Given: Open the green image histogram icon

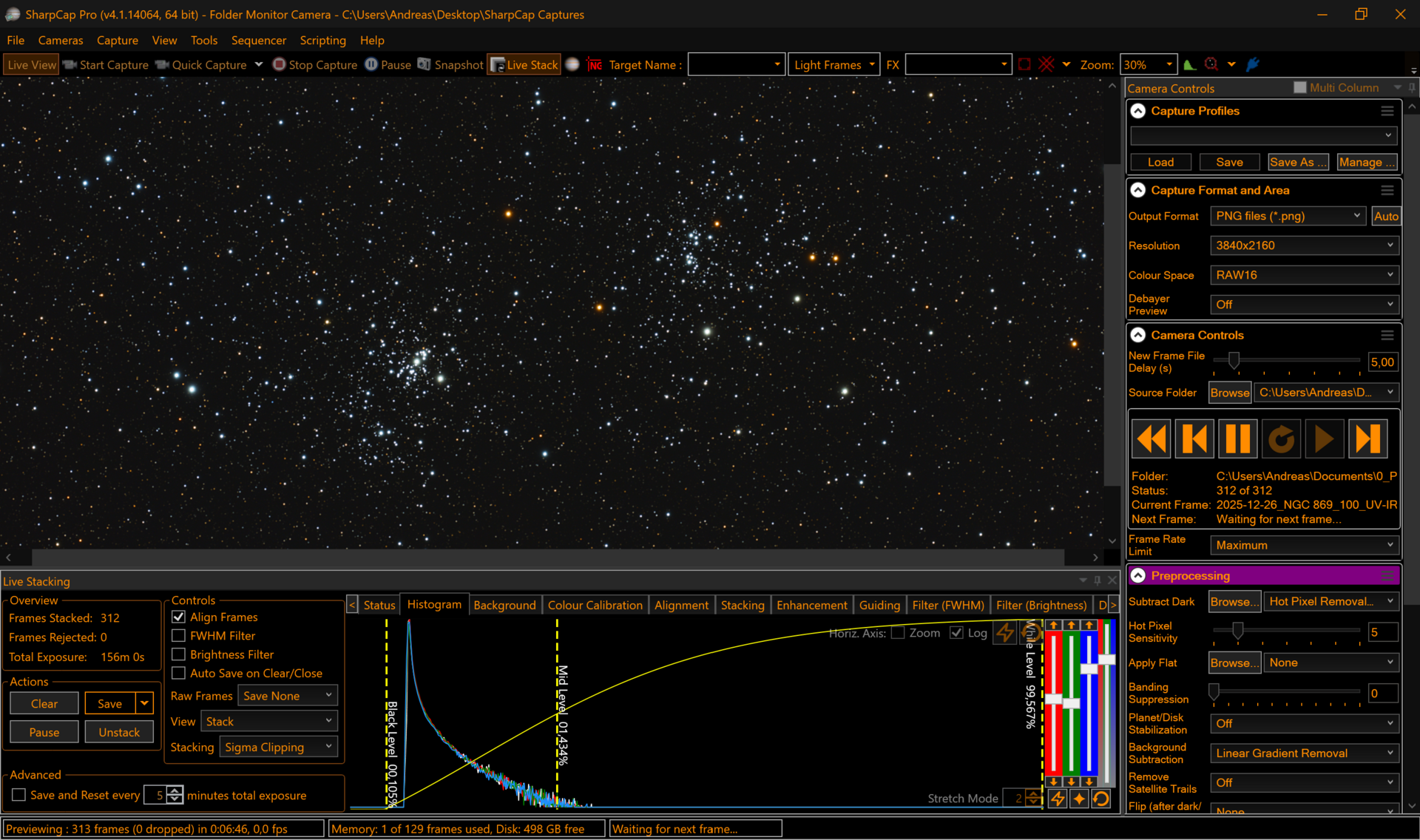Looking at the screenshot, I should 1189,65.
